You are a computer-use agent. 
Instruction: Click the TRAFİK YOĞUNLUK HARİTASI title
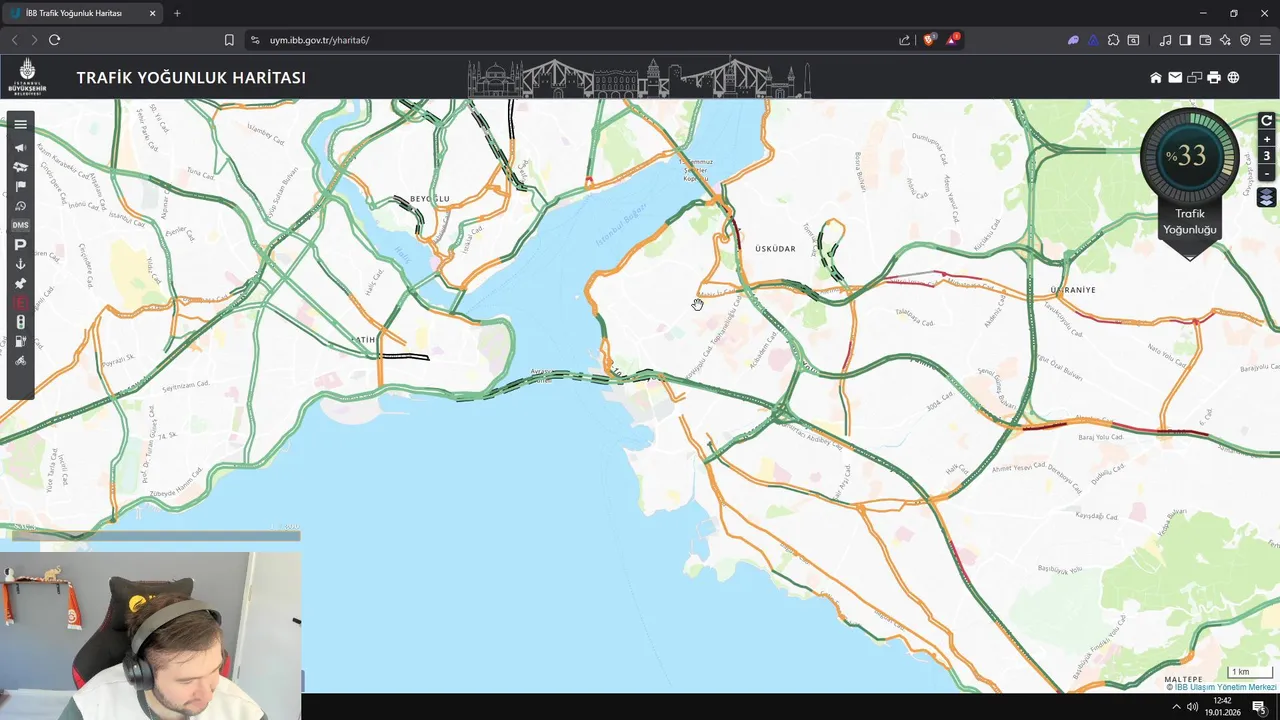191,78
